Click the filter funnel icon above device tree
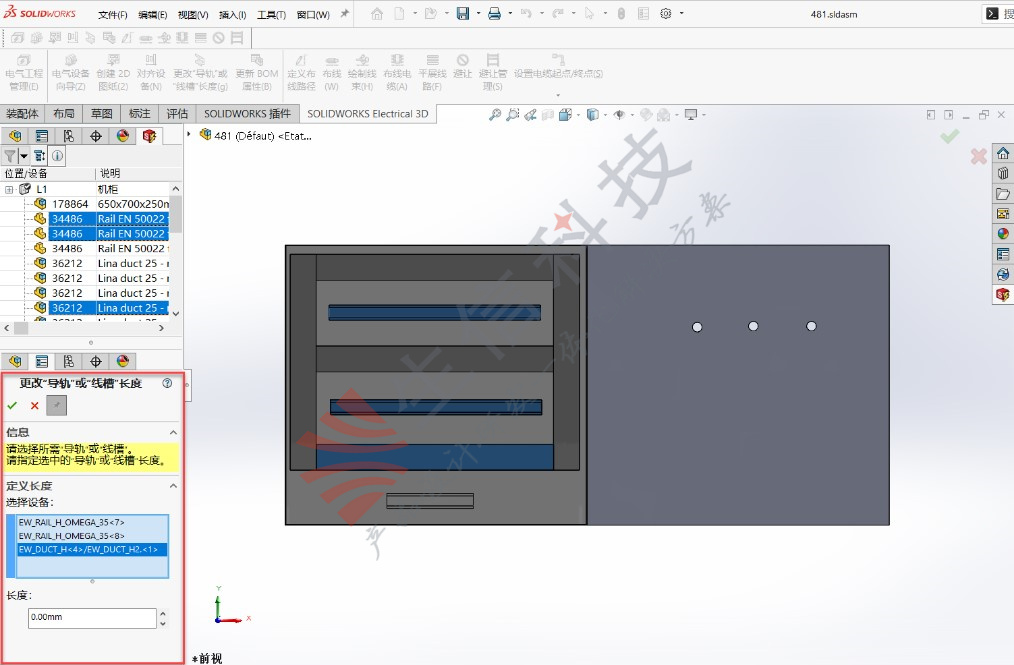The image size is (1014, 665). click(10, 156)
